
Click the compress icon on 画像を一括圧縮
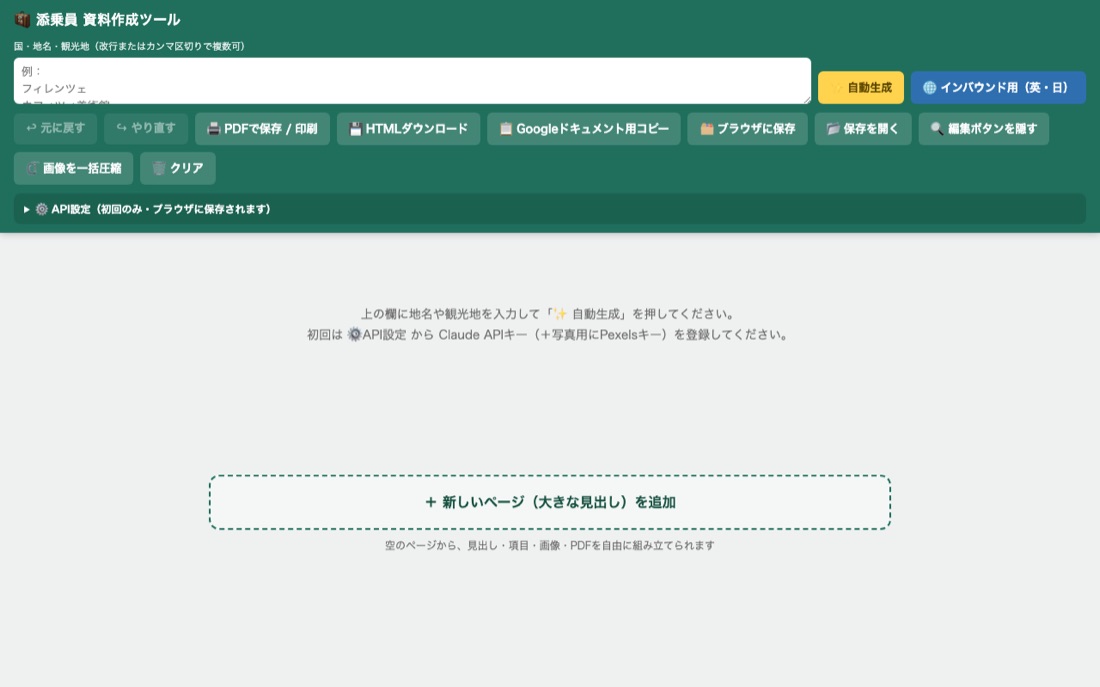(32, 168)
